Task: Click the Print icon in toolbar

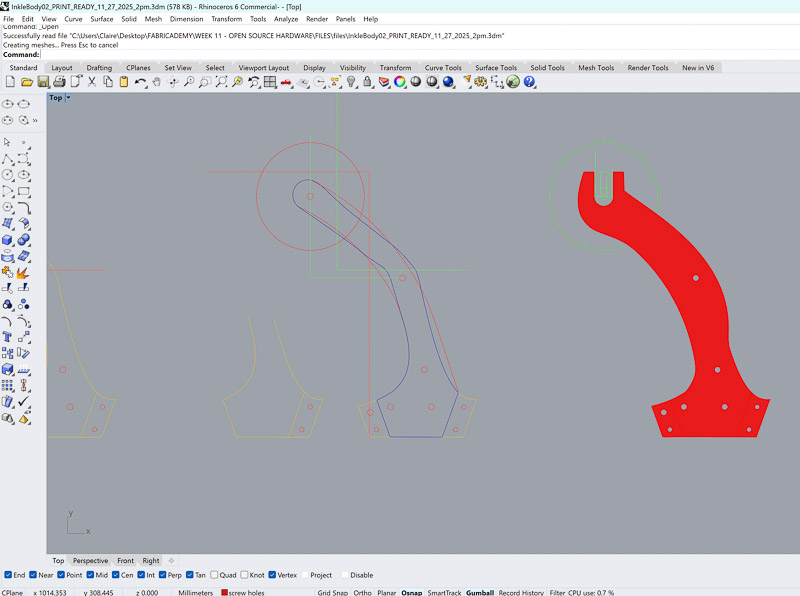Action: 59,81
